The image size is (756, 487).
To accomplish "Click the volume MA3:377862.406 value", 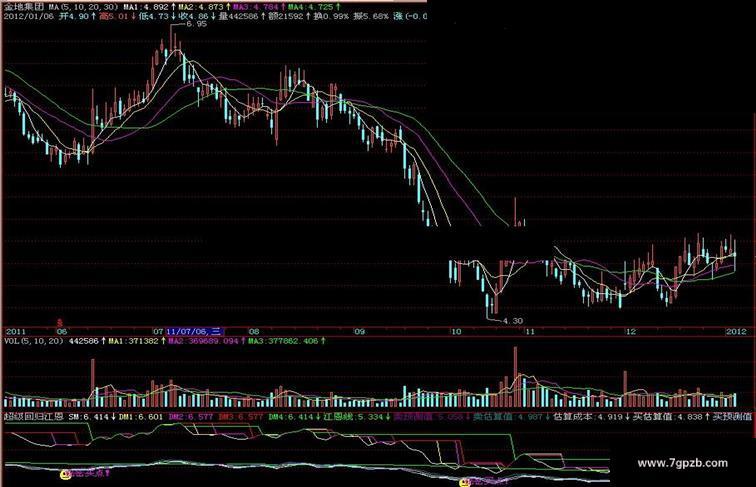I will tap(286, 341).
